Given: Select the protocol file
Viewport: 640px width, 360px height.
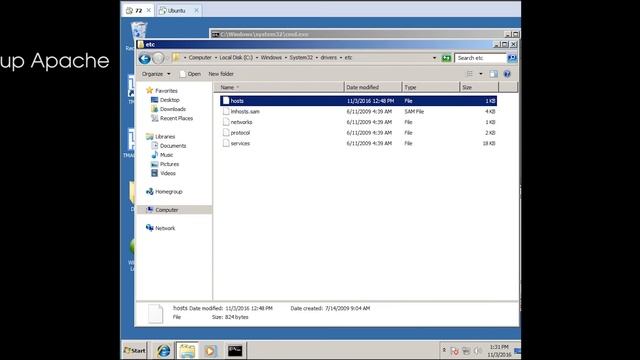Looking at the screenshot, I should click(x=358, y=133).
